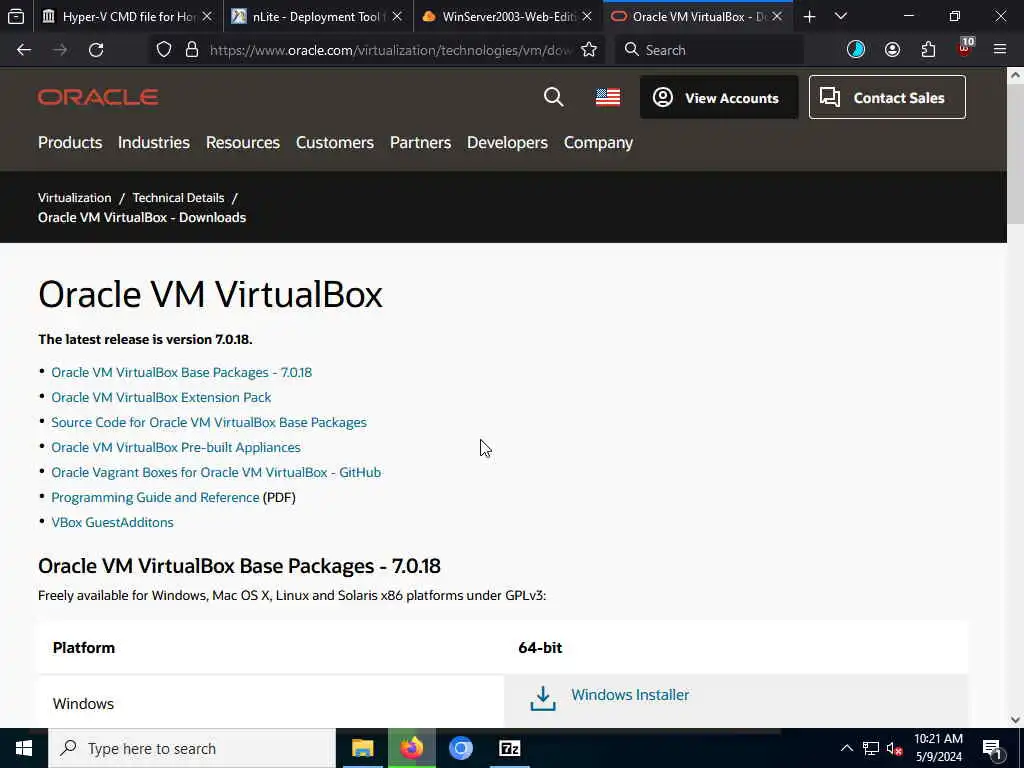Click the muted volume tray icon

pyautogui.click(x=894, y=748)
